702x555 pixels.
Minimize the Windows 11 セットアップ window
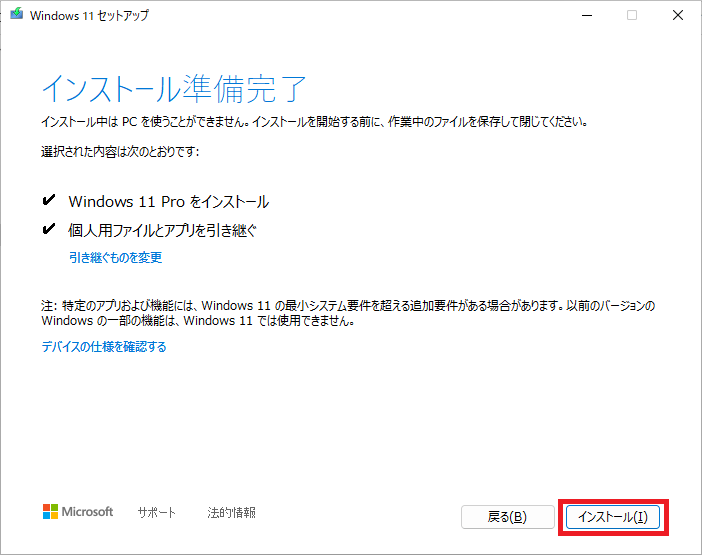point(587,15)
